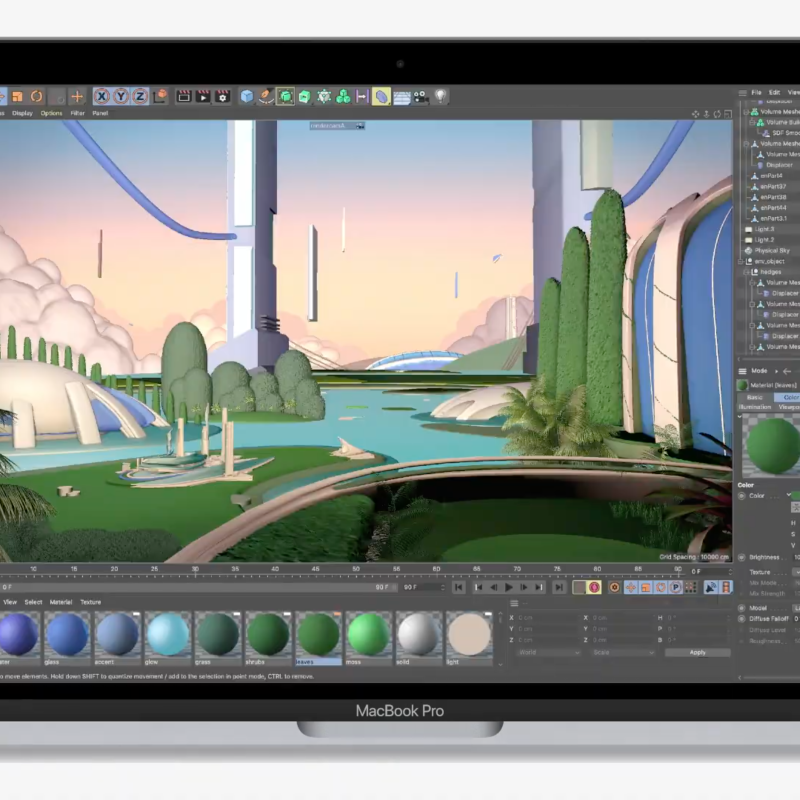Open the Display viewport menu
This screenshot has width=800, height=800.
[22, 113]
